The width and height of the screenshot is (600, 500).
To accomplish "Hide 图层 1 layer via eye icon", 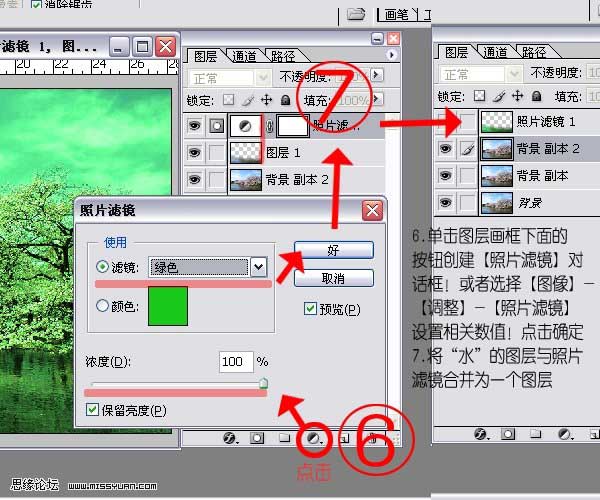I will 194,153.
